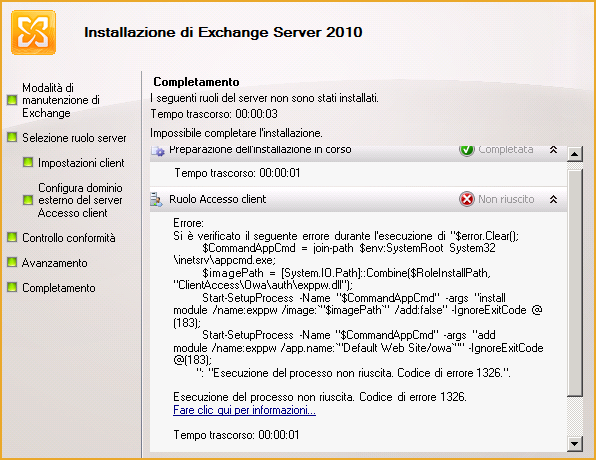Open the Fare clic qui per informazioni link
The width and height of the screenshot is (596, 460).
click(244, 410)
